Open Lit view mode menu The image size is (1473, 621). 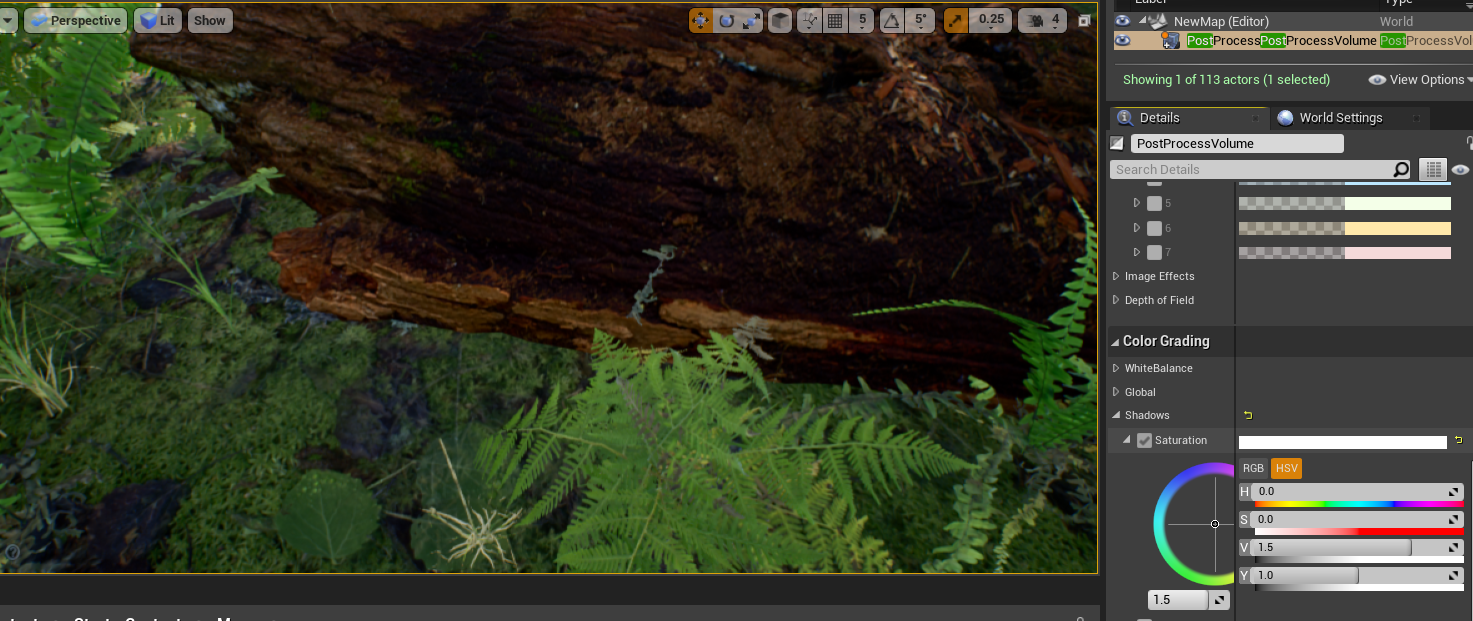pos(157,20)
